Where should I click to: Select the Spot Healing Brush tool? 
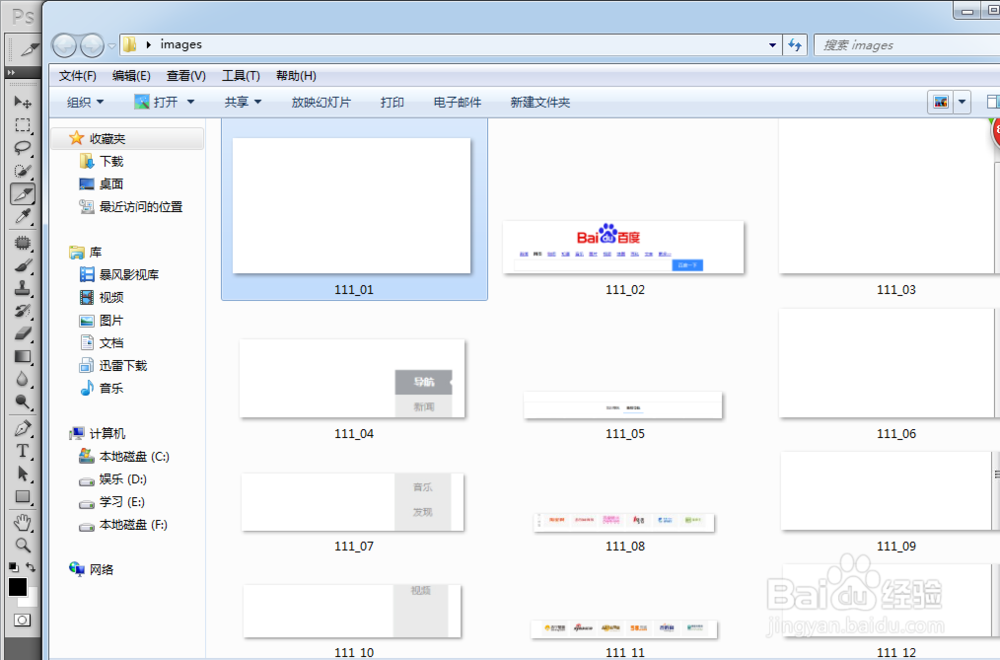click(22, 243)
